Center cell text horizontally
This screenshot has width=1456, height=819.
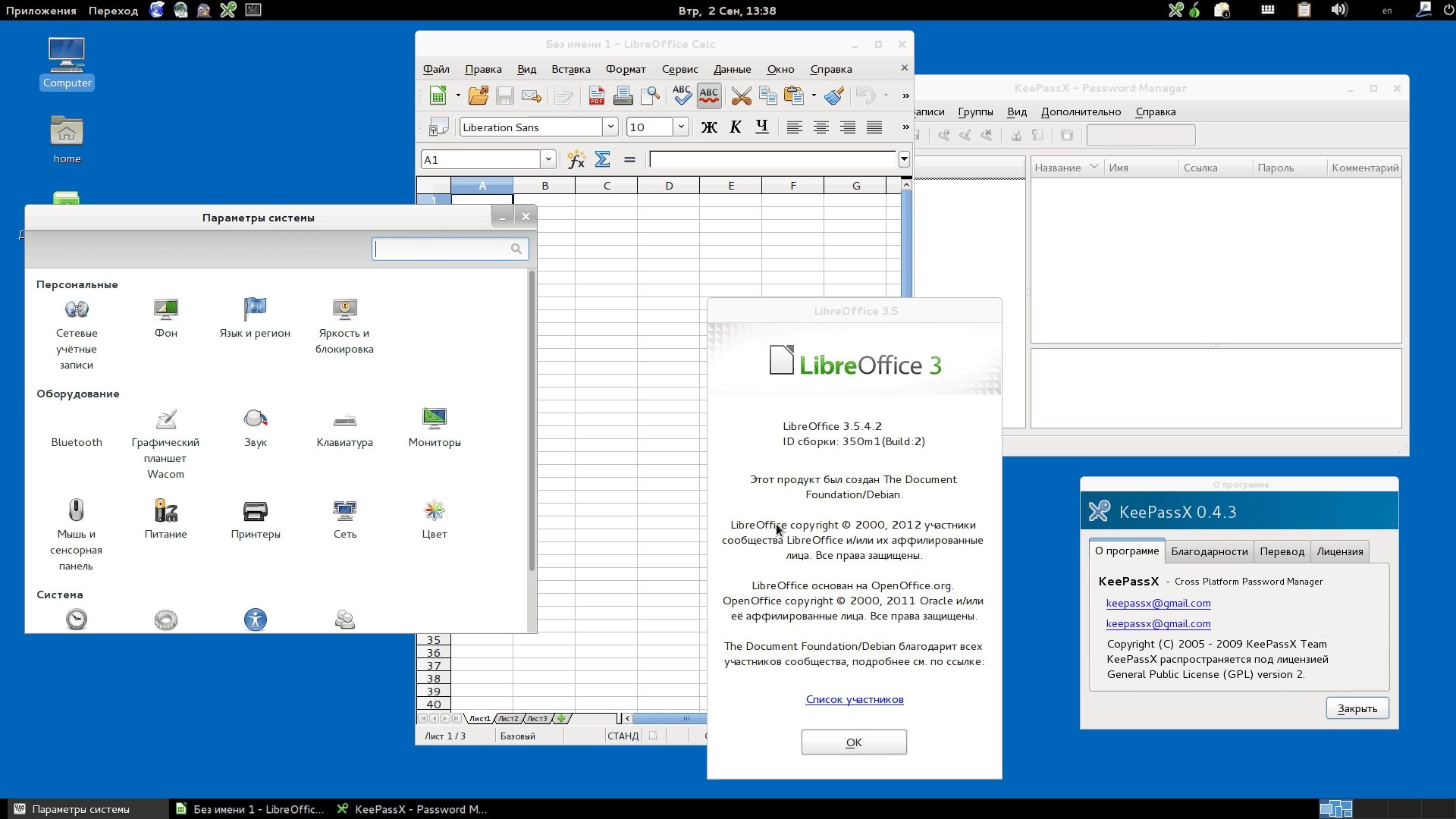click(821, 127)
